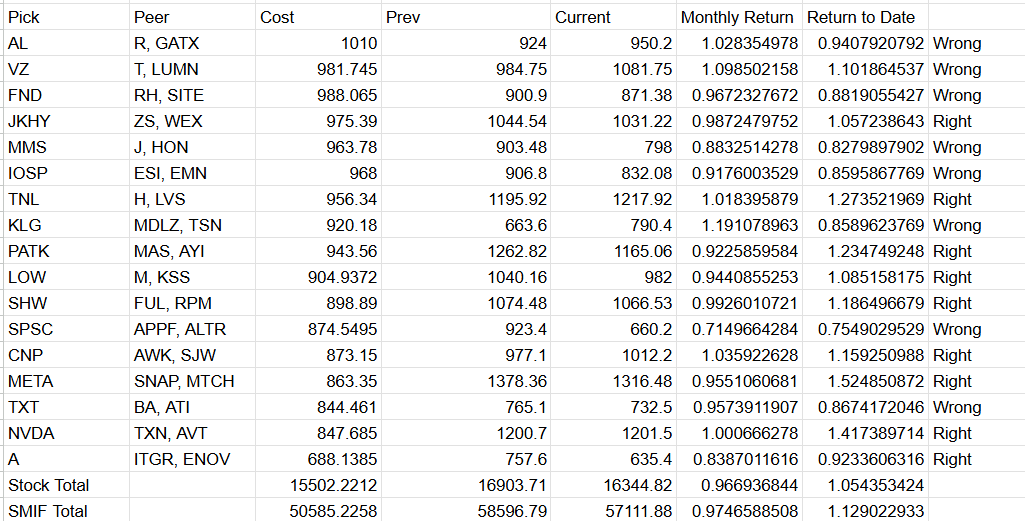Select current value 1165.06
The width and height of the screenshot is (1025, 521).
coord(613,251)
